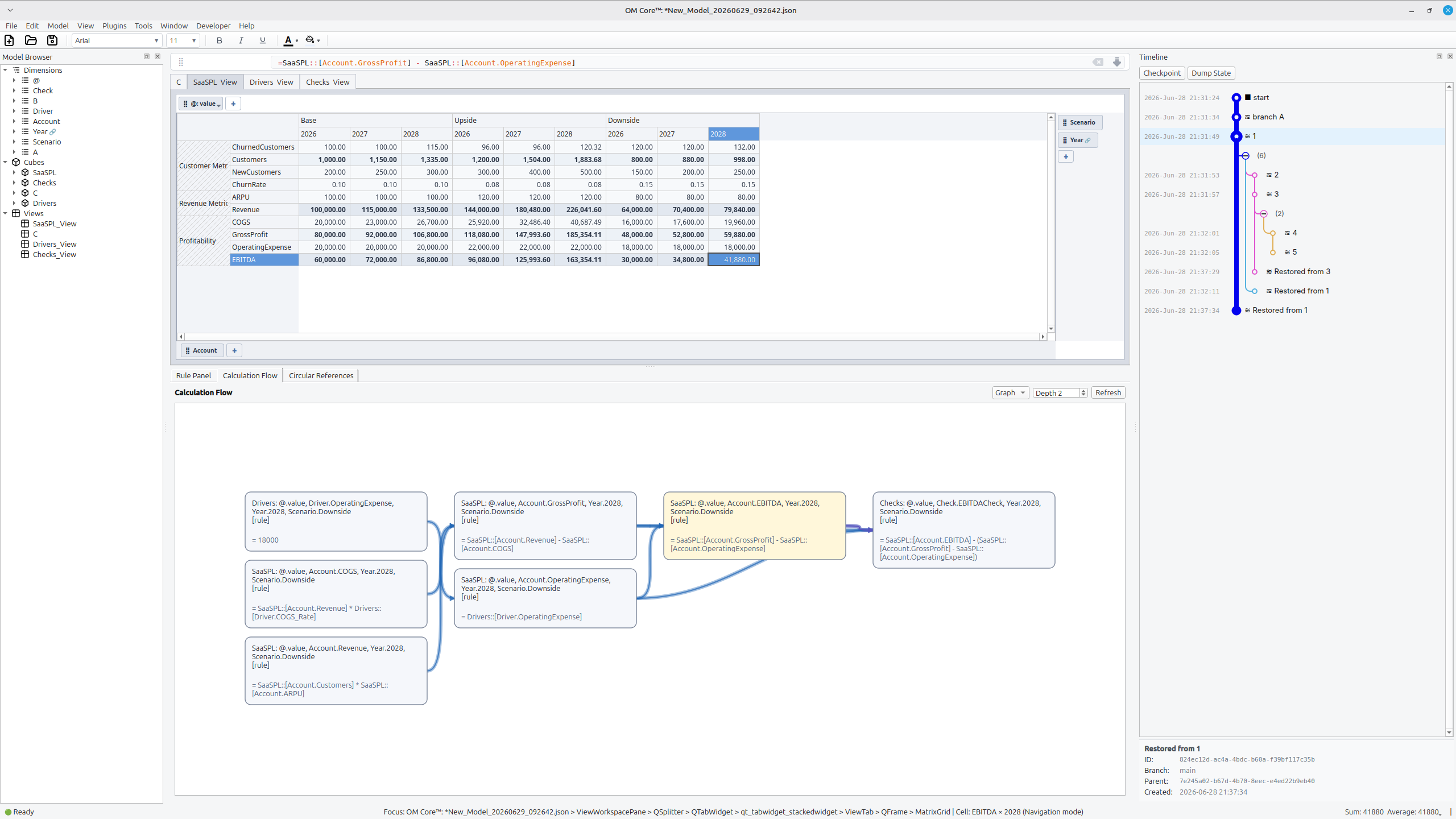Open the Plugins menu
The width and height of the screenshot is (1456, 819).
point(114,26)
